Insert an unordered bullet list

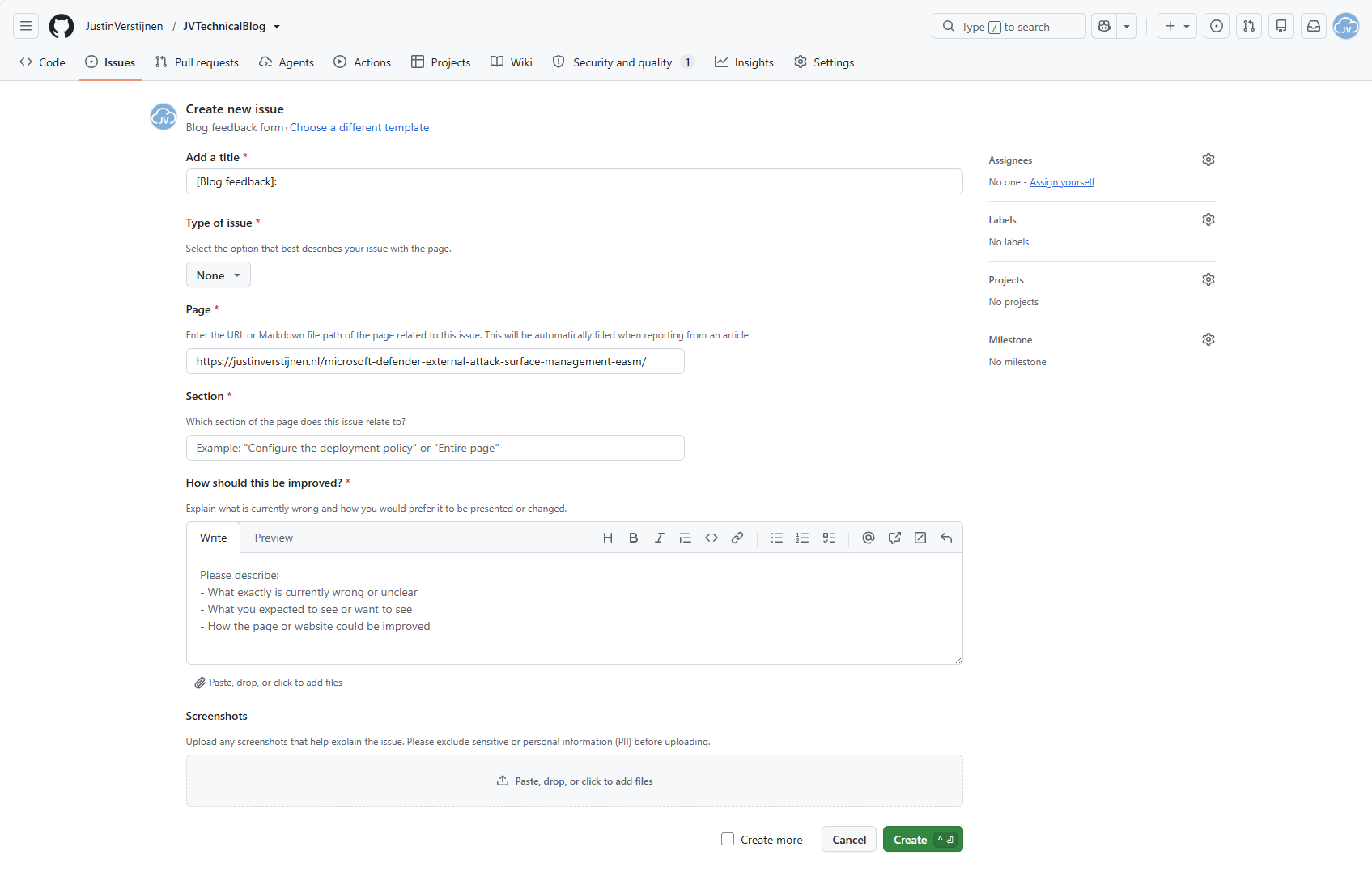(x=777, y=538)
